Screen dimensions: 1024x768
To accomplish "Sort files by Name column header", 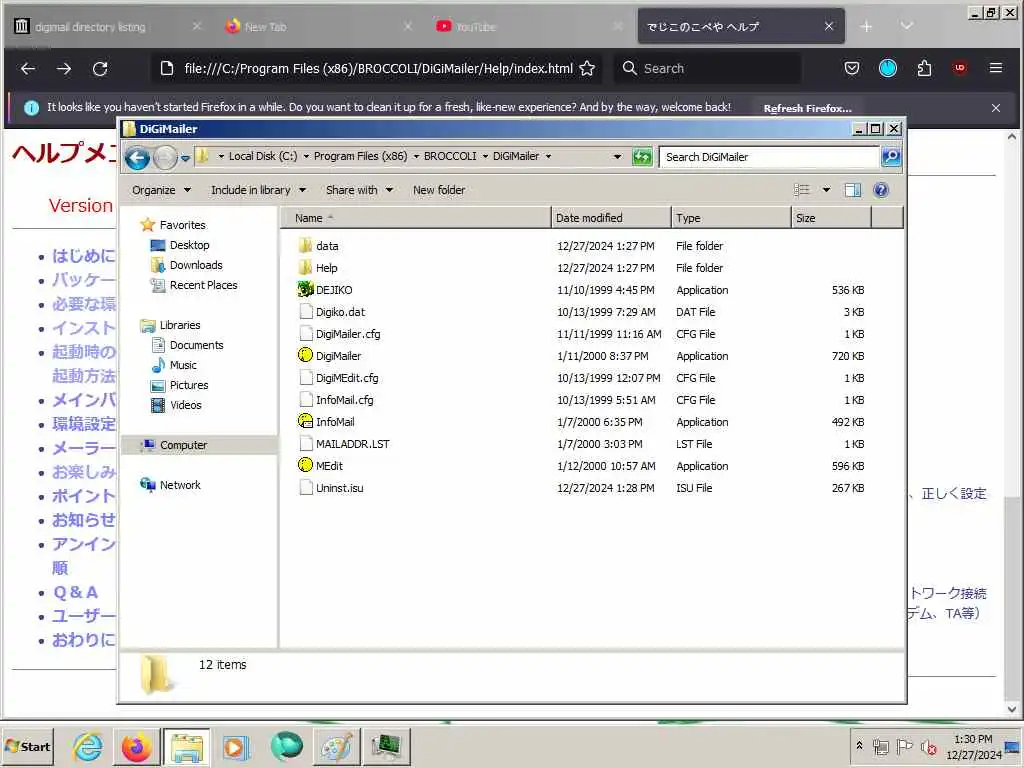I will pos(416,217).
